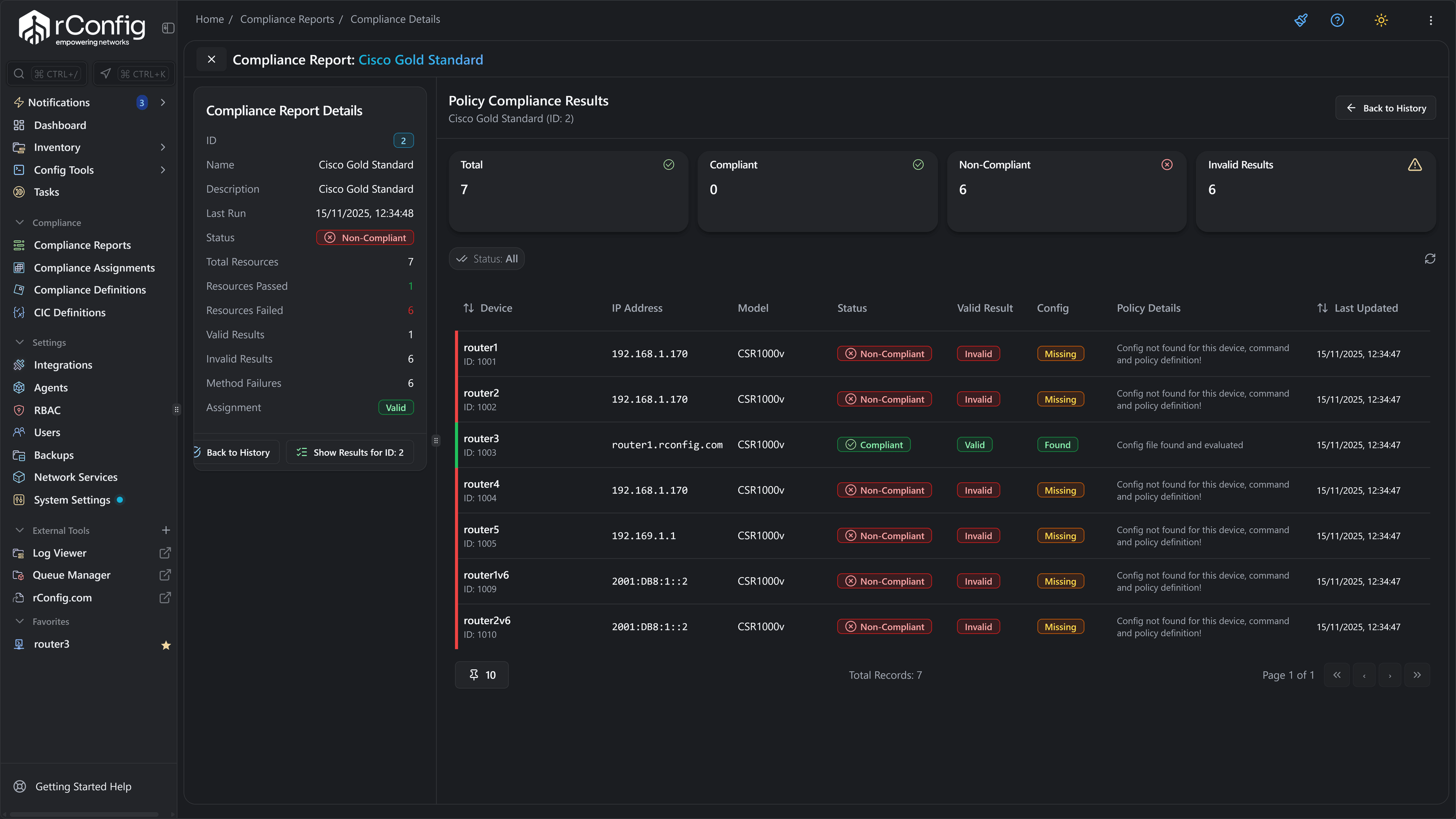Toggle the sidebar collapse icon
The image size is (1456, 819).
pyautogui.click(x=168, y=28)
